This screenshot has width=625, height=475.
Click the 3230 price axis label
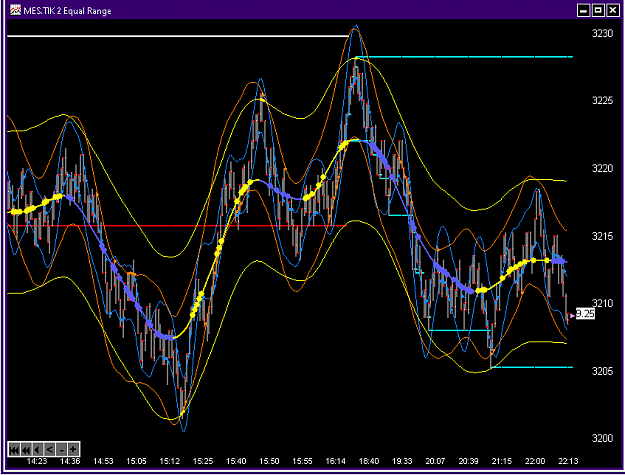pos(602,33)
